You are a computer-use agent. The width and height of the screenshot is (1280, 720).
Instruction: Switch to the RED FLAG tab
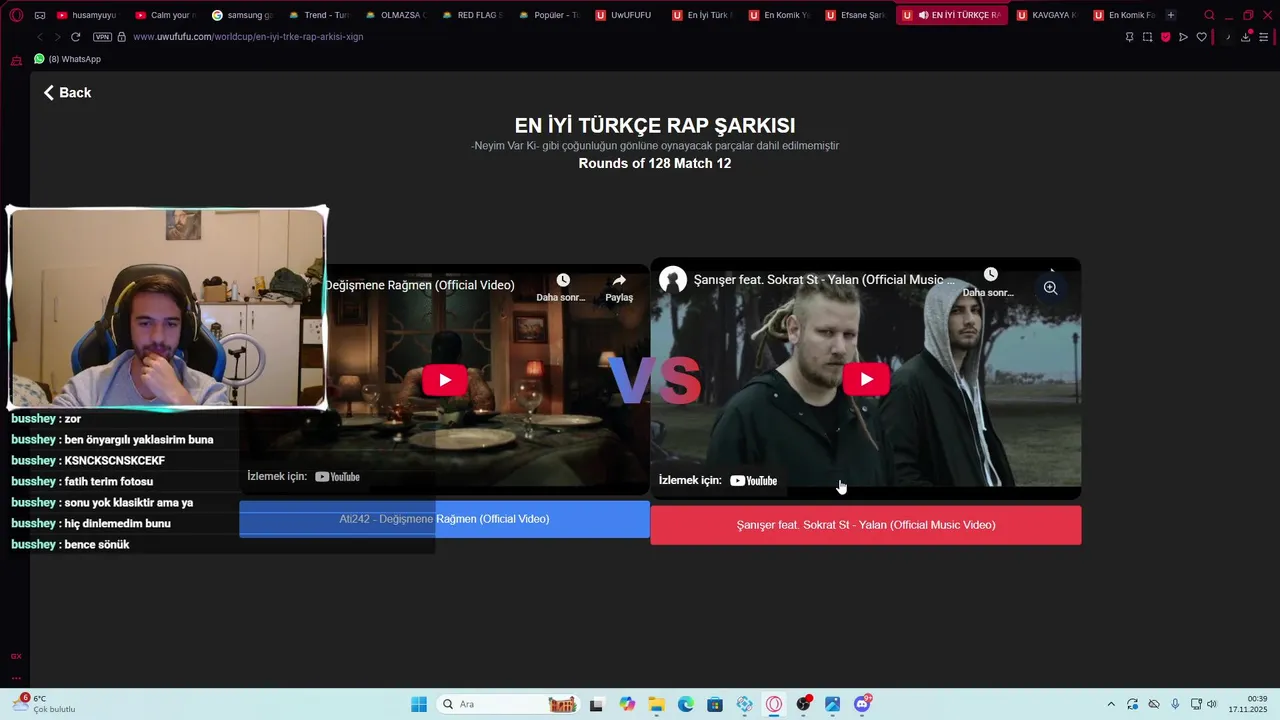coord(471,15)
